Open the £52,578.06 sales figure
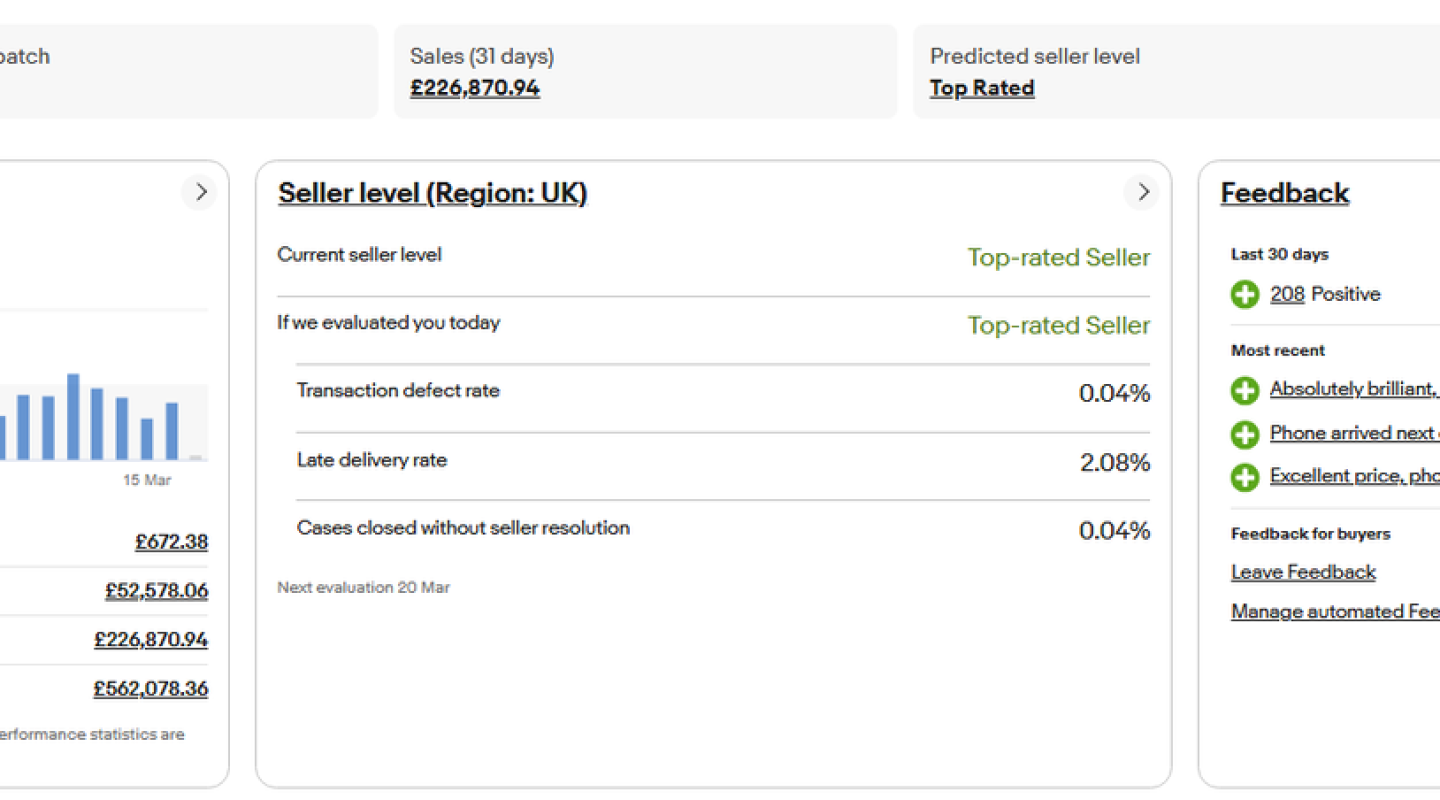Image resolution: width=1440 pixels, height=800 pixels. [157, 591]
